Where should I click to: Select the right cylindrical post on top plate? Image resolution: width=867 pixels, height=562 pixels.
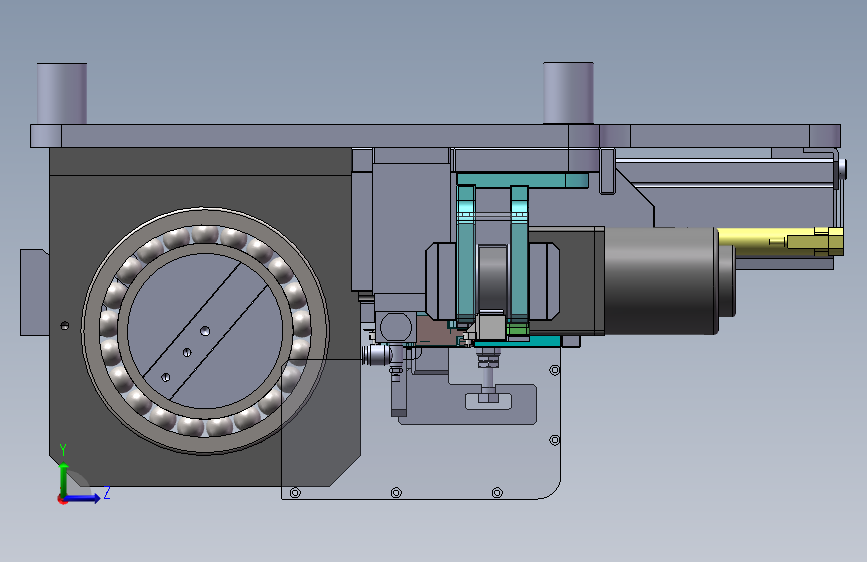tap(568, 93)
